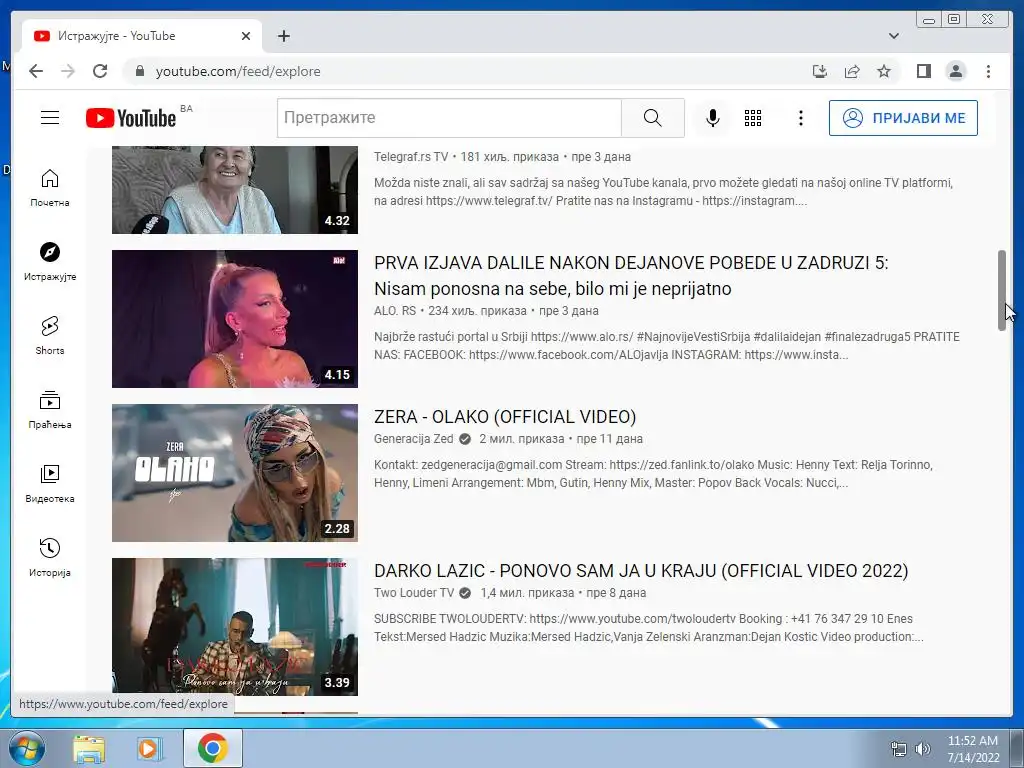Screen dimensions: 1024x768
Task: Click the Chrome taskbar button
Action: pos(213,748)
